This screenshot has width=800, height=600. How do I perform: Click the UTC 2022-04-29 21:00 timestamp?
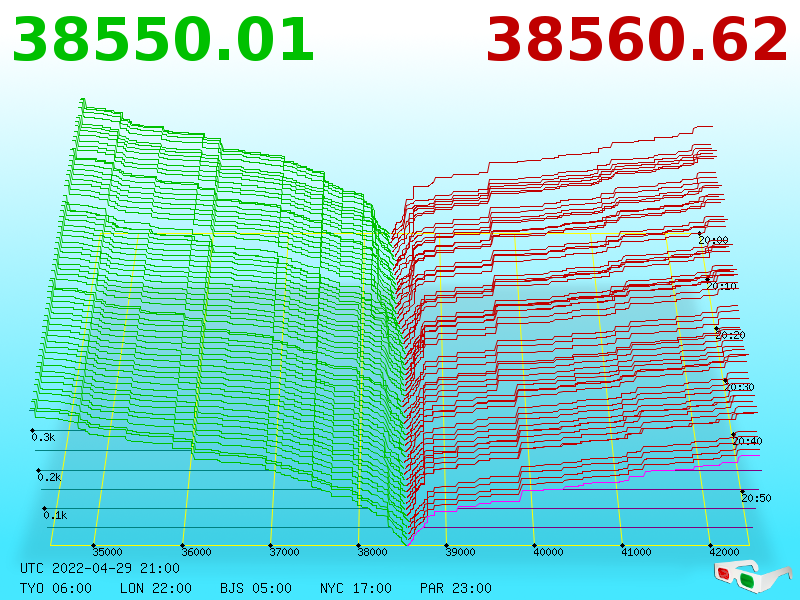point(100,568)
